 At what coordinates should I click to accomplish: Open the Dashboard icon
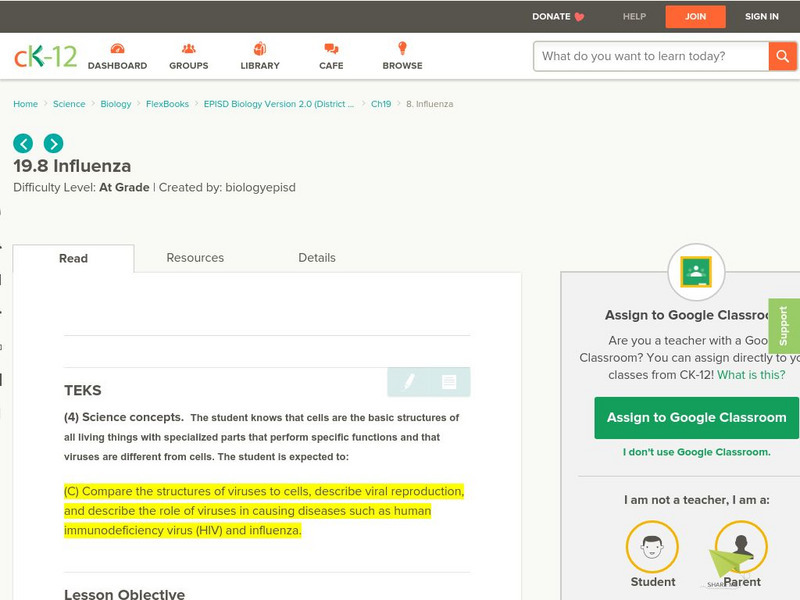point(117,49)
